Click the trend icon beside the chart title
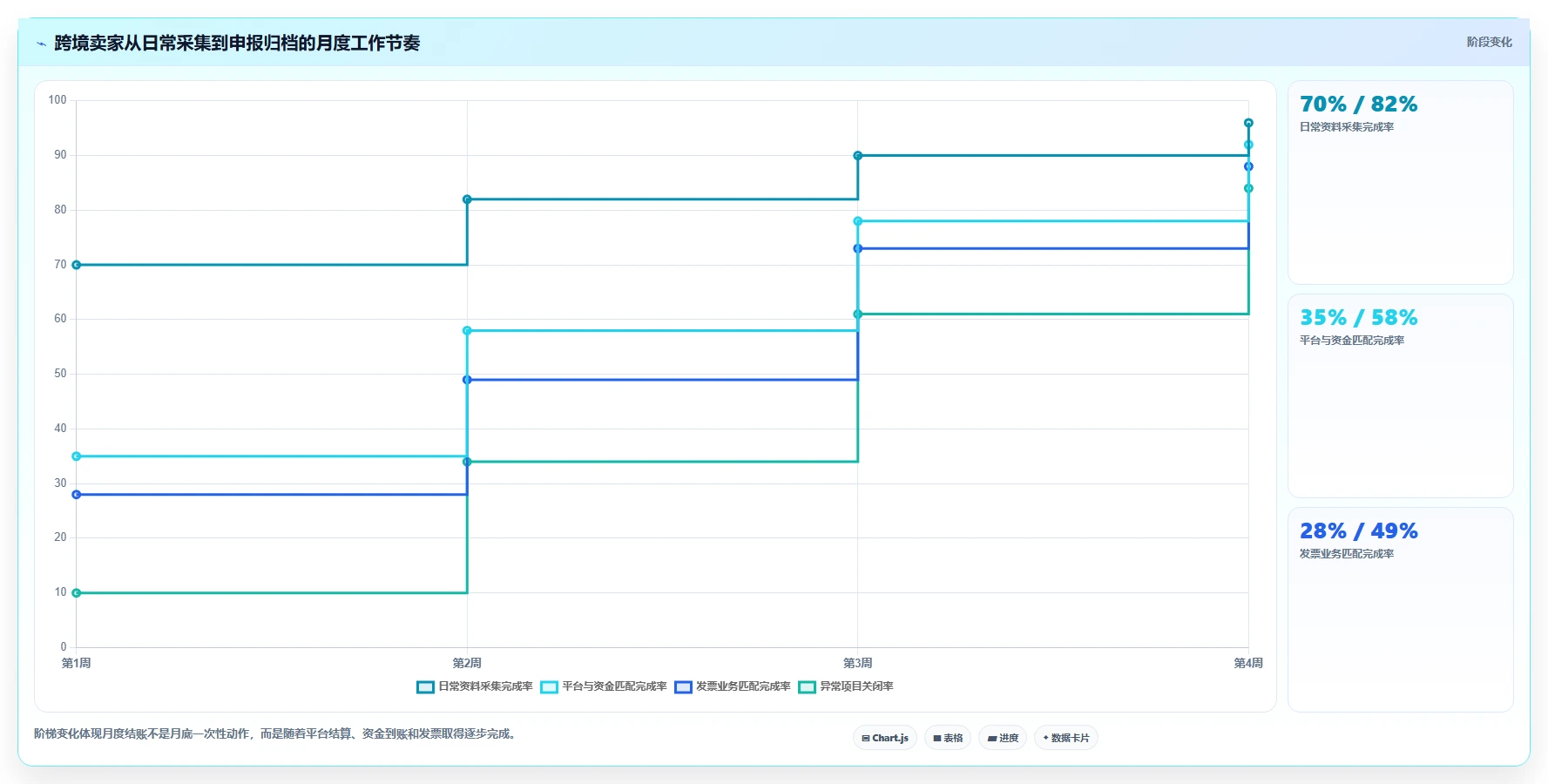This screenshot has height=784, width=1548. [41, 44]
